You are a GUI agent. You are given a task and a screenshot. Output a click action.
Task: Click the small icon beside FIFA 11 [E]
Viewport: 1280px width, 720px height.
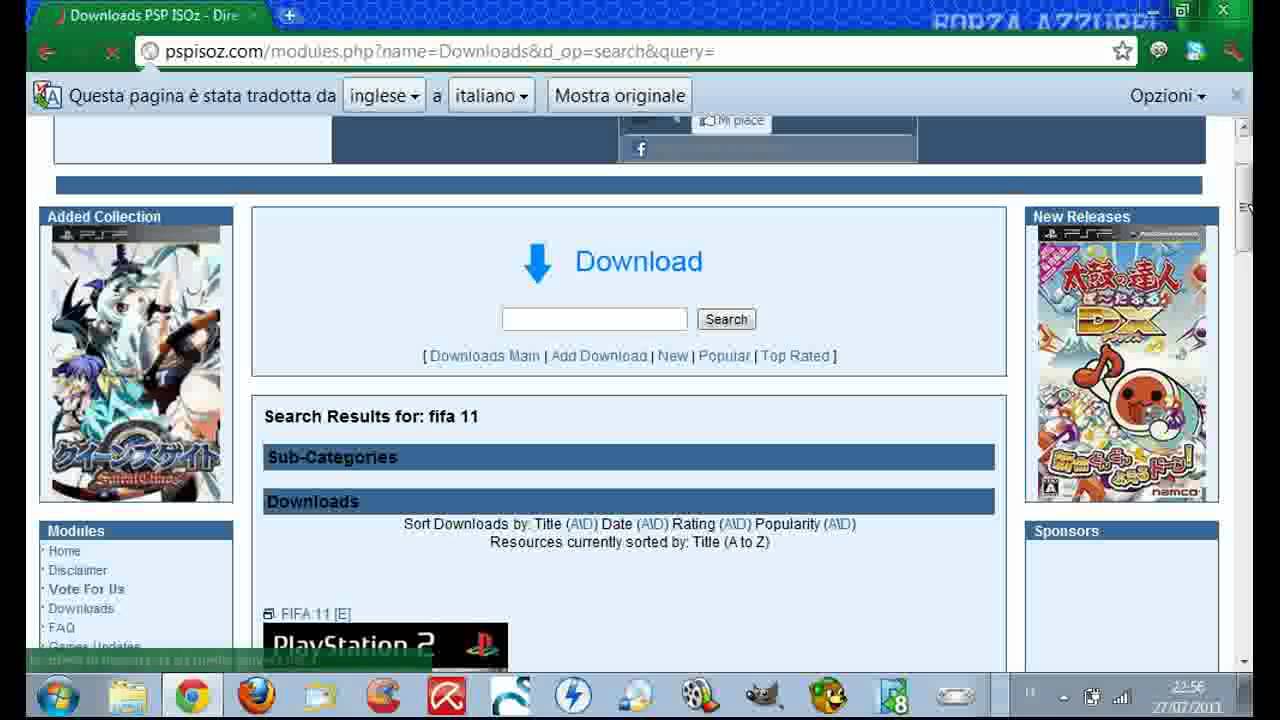268,614
